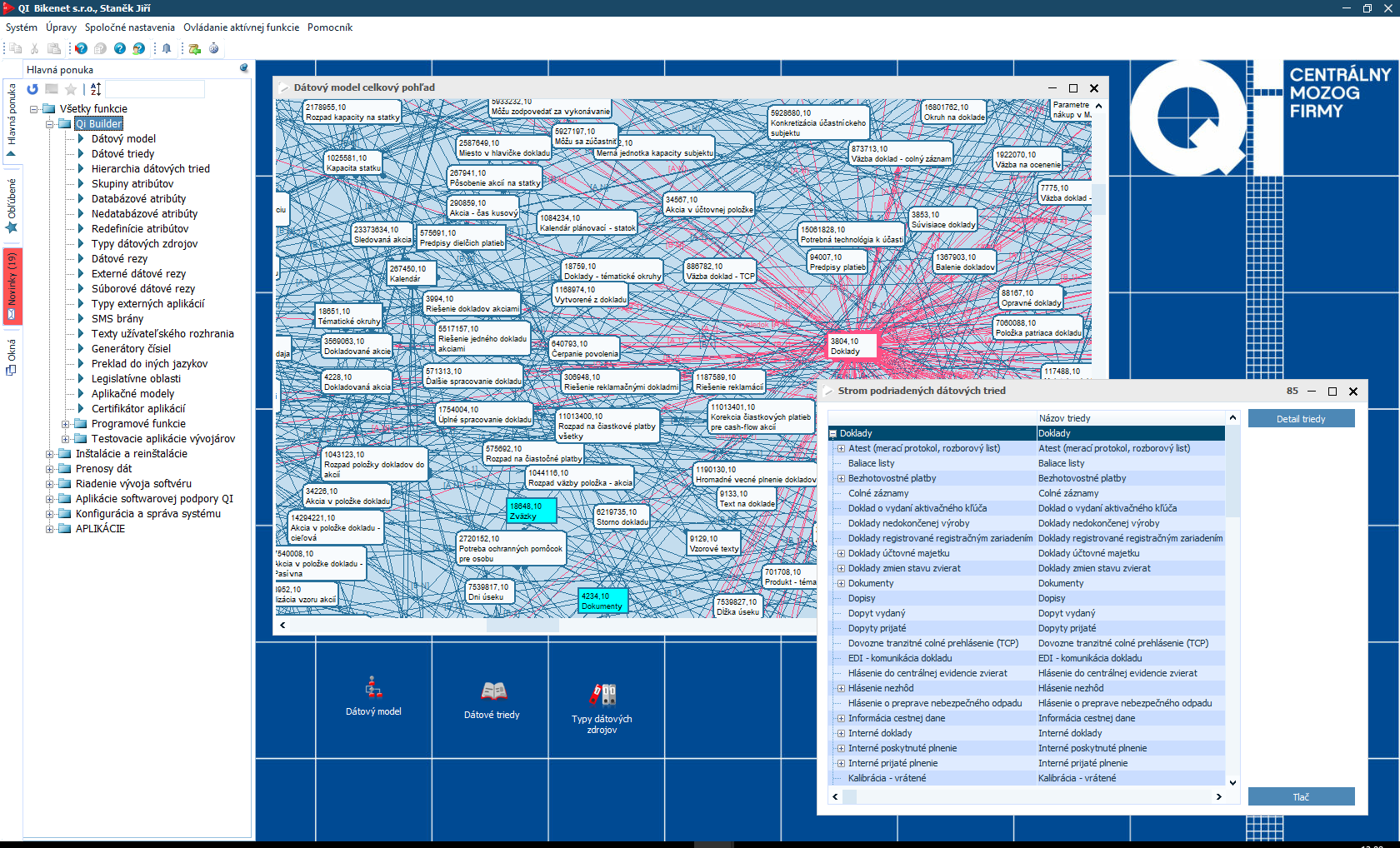This screenshot has width=1400, height=848.
Task: Open the Dátový model desktop shortcut
Action: pos(373,696)
